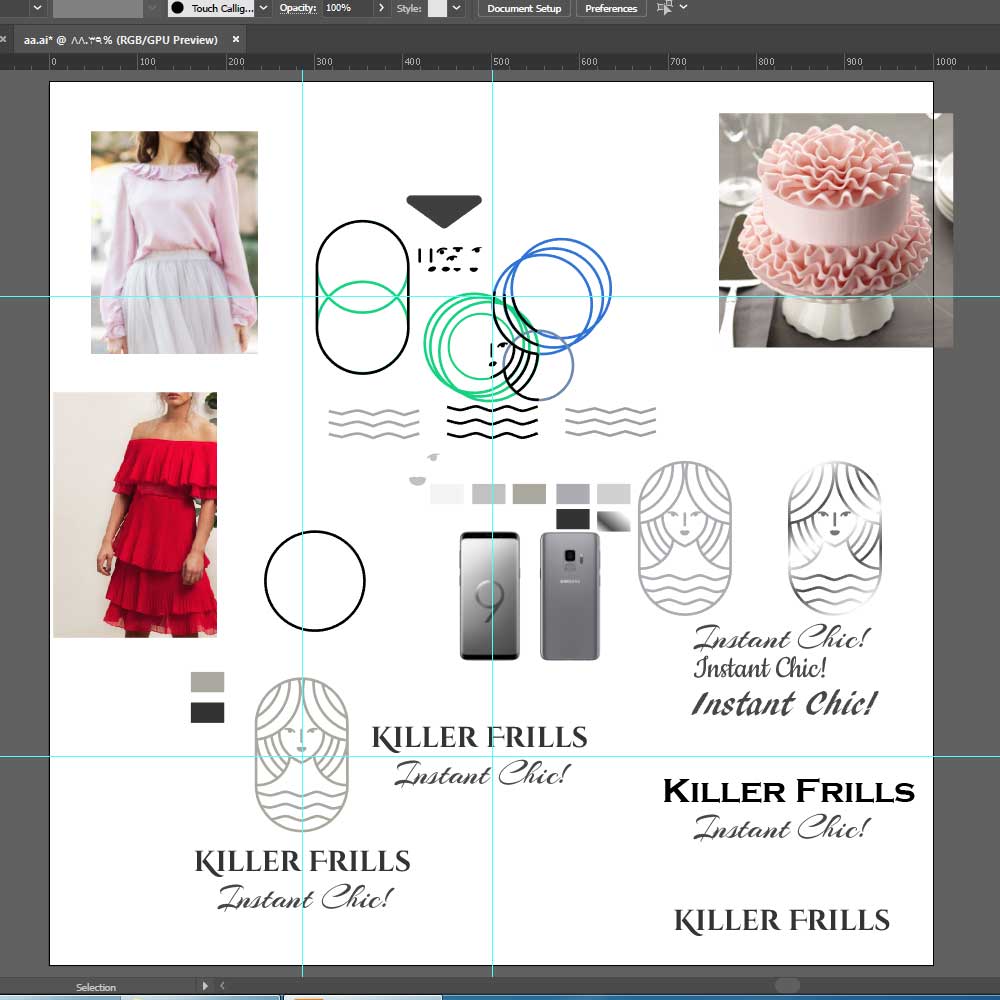Select the gray swatch beside the bottom-left logo

pyautogui.click(x=207, y=682)
